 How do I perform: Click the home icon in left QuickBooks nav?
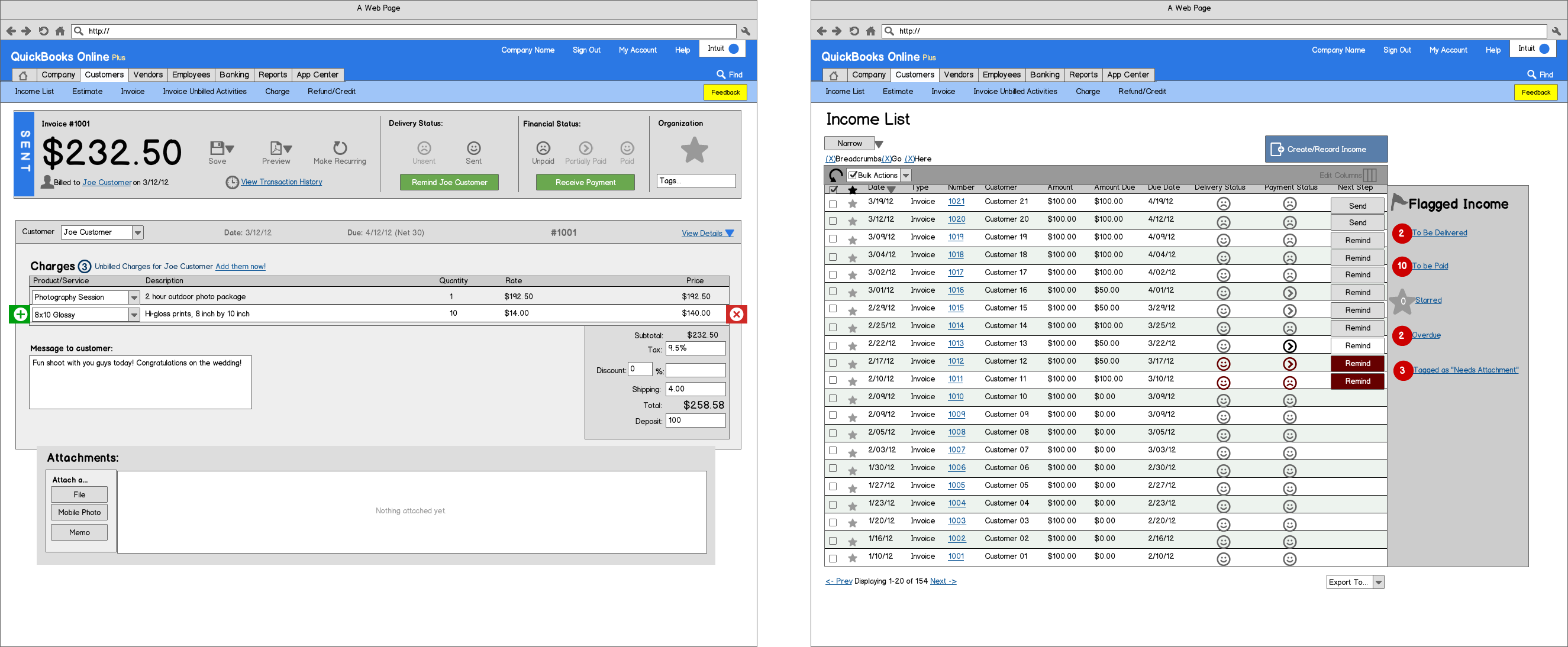23,75
